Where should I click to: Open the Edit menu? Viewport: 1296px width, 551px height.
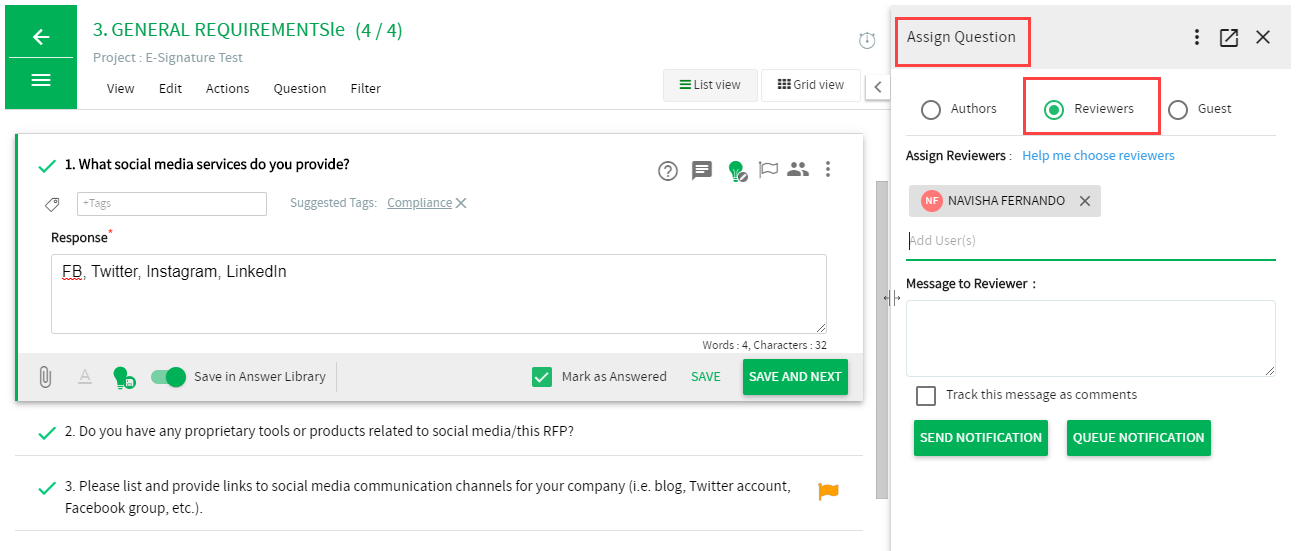point(170,88)
